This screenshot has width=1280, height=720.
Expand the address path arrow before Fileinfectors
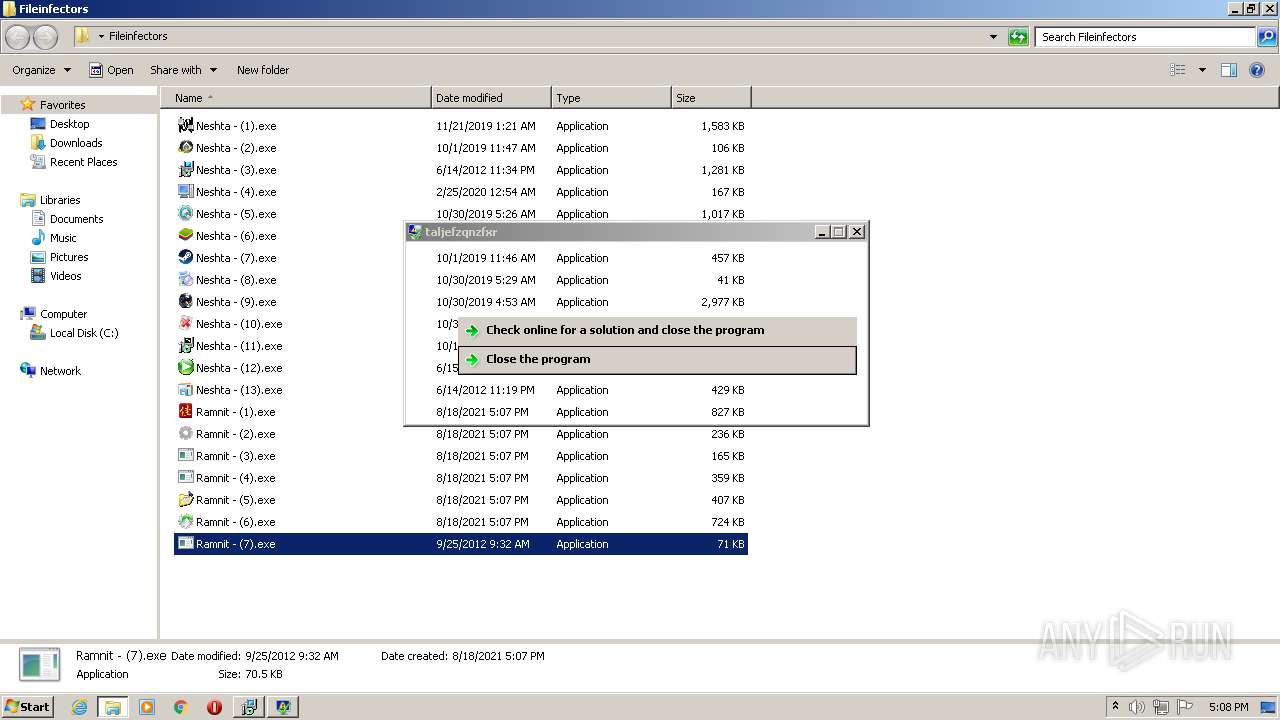tap(101, 37)
